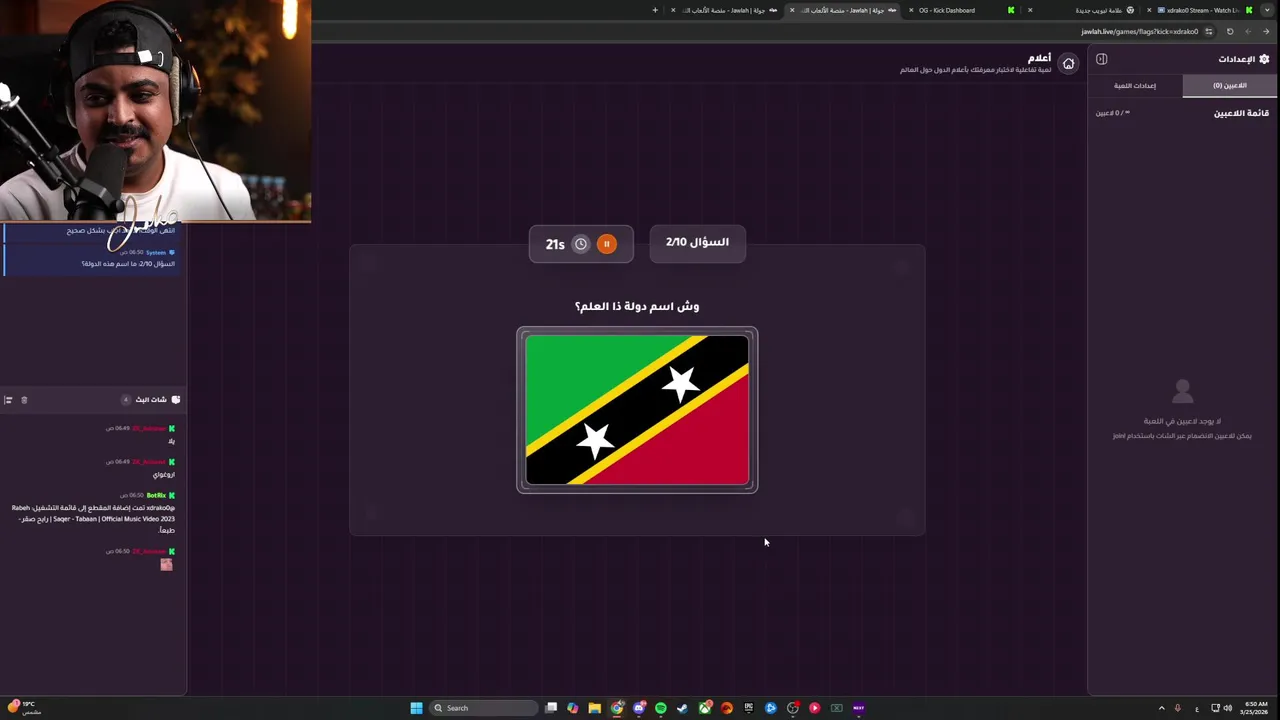This screenshot has width=1280, height=720.
Task: Close the علامة تبويب جديدة tab
Action: [1030, 10]
